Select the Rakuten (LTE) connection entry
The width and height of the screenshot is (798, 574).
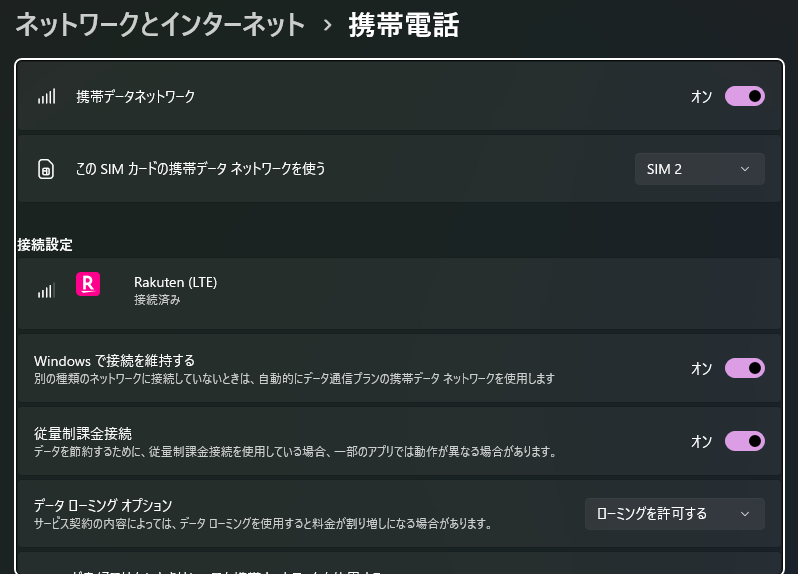coord(176,283)
